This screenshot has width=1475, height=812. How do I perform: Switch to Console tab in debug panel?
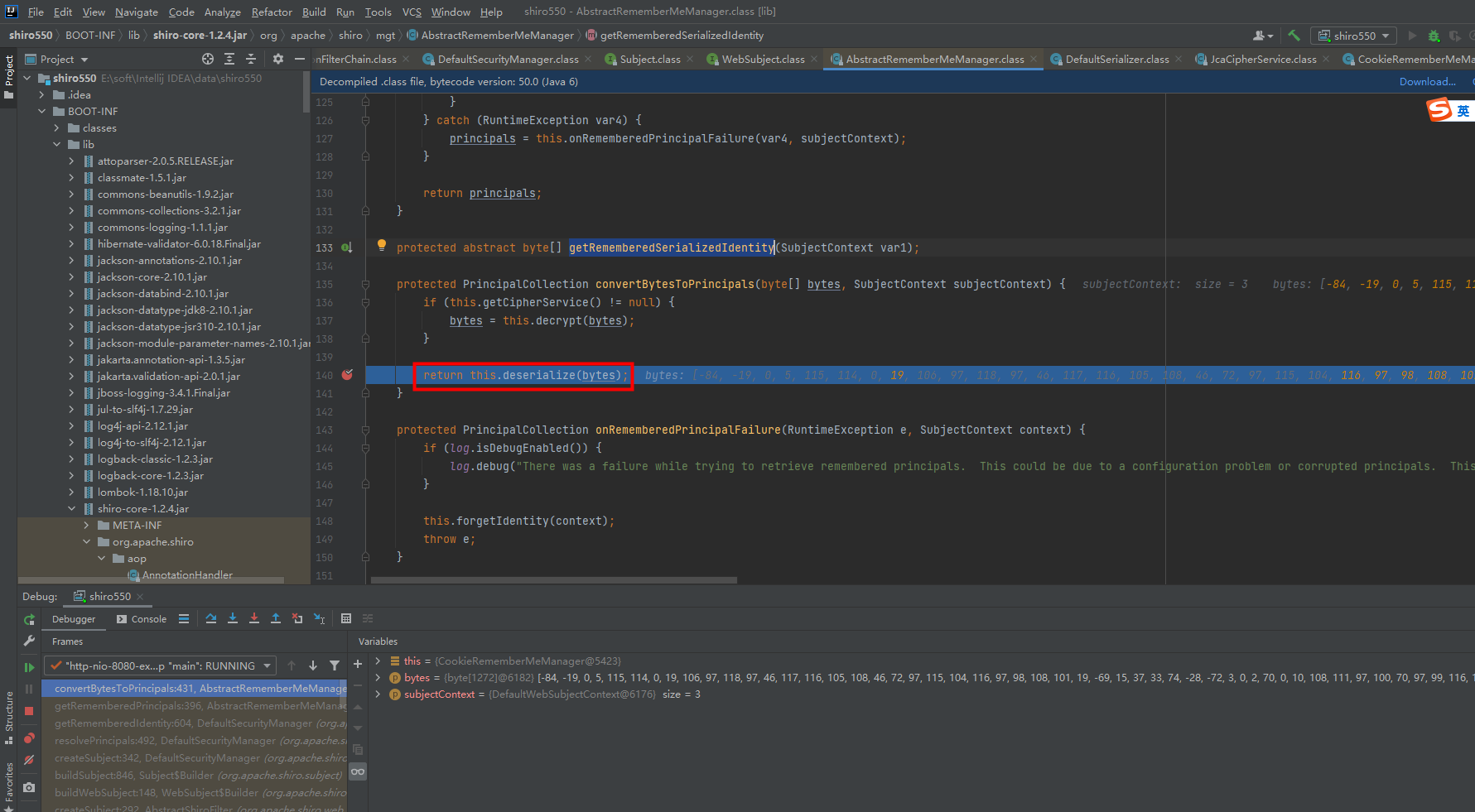click(x=142, y=618)
